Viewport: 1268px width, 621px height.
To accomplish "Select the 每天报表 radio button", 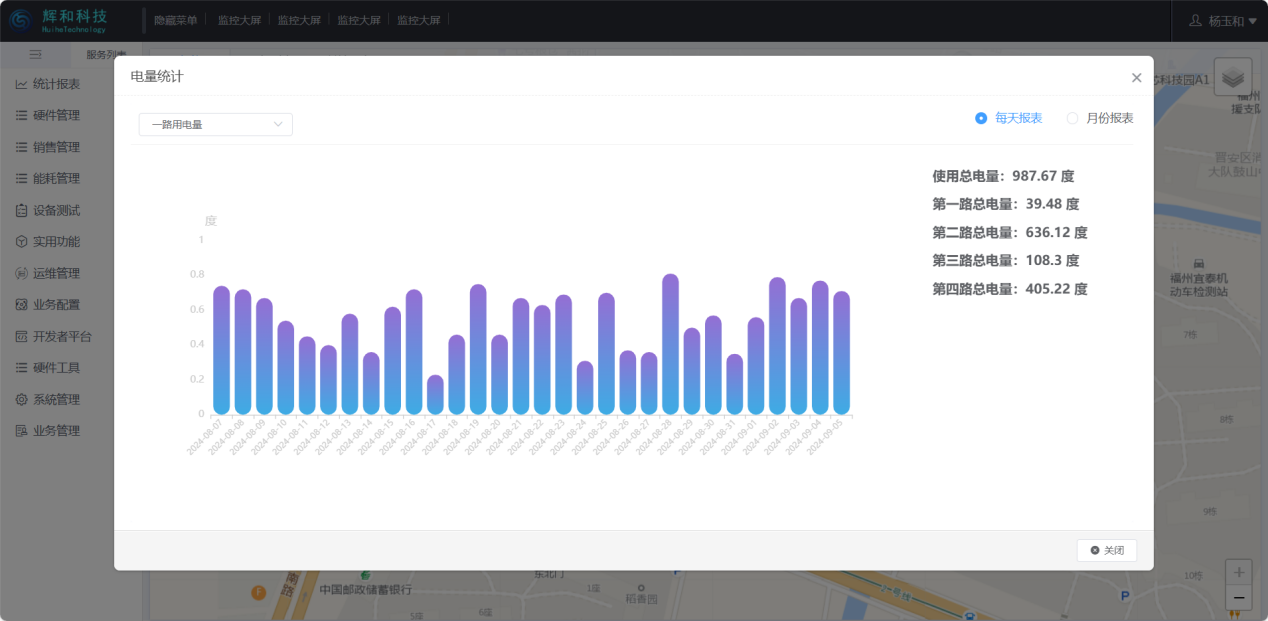I will tap(981, 118).
